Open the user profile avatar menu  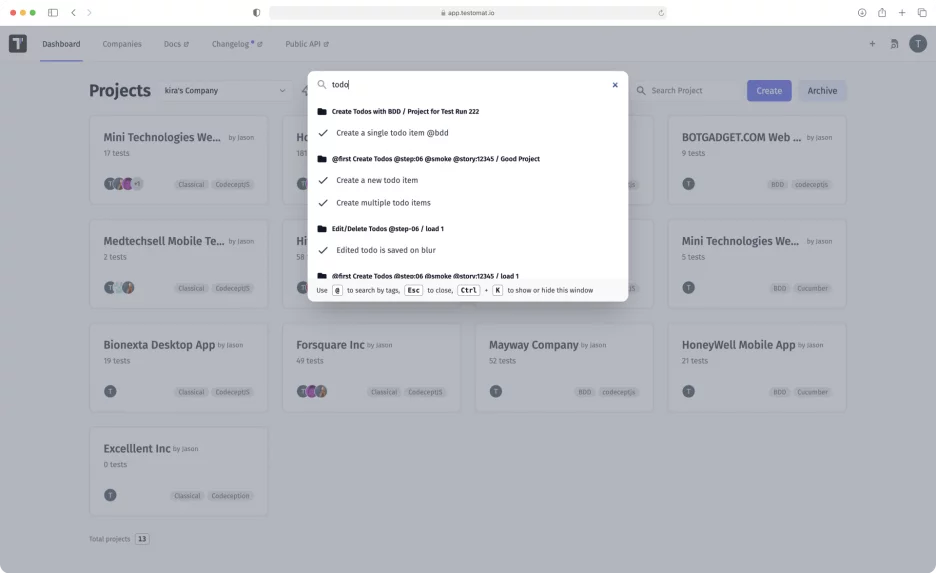pos(918,44)
